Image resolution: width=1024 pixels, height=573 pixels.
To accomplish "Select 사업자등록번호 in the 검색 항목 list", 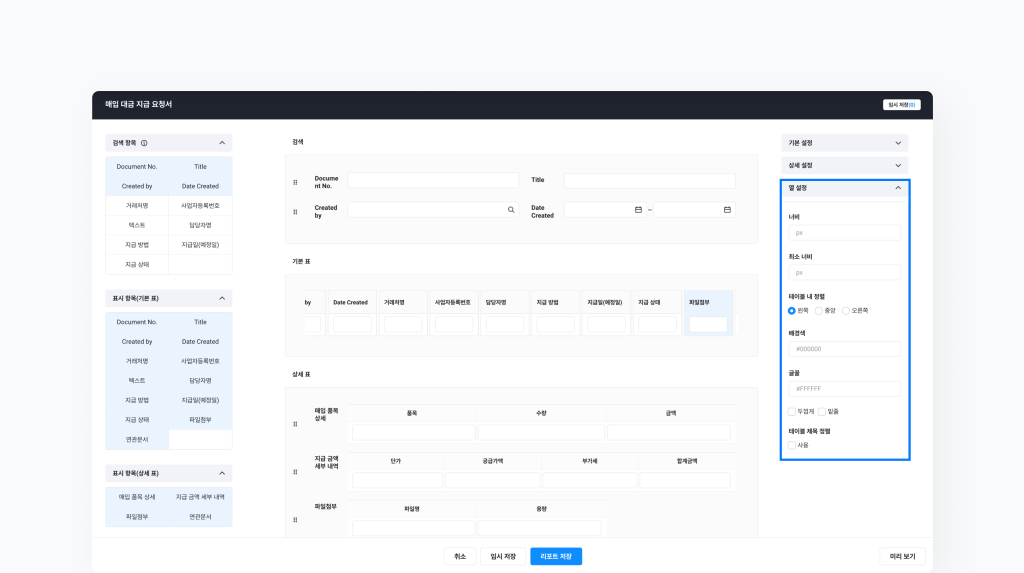I will pyautogui.click(x=200, y=206).
